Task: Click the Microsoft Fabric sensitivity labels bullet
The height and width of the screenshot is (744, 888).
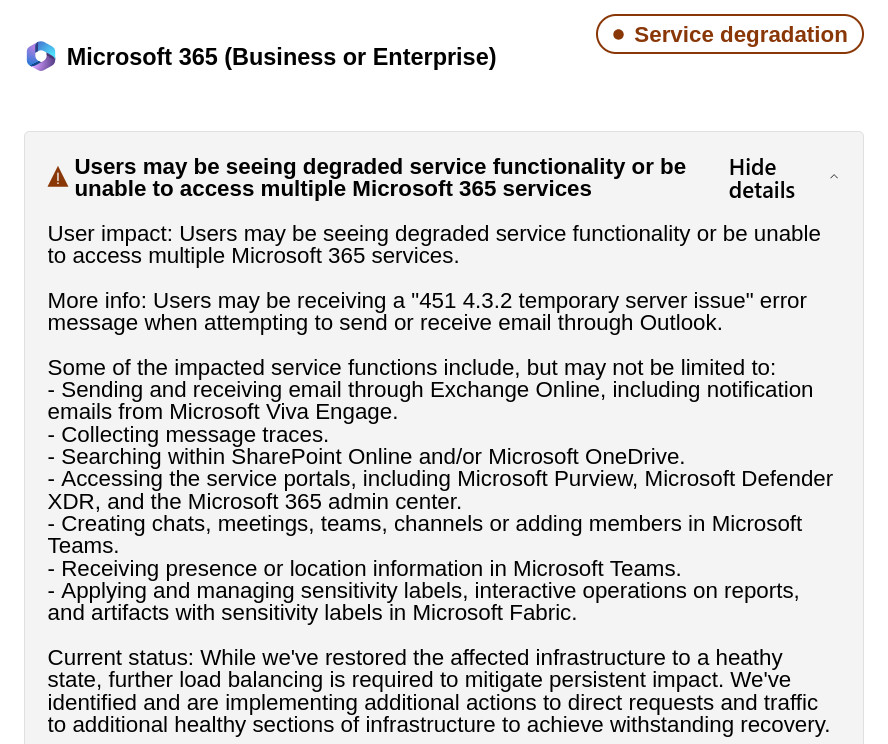Action: 424,601
